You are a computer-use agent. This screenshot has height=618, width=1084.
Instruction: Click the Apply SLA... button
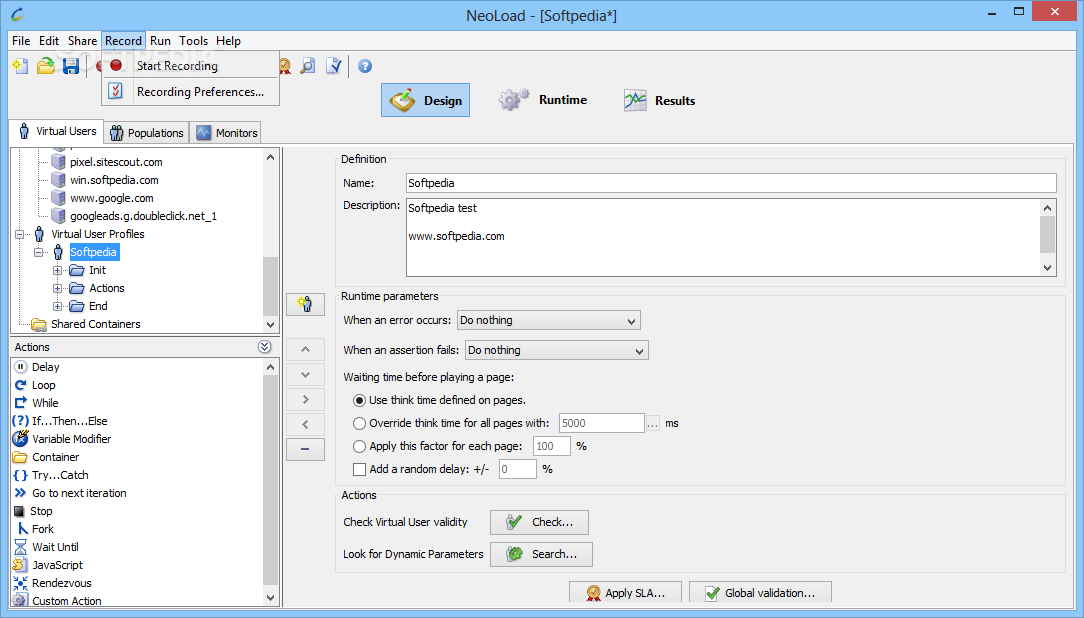click(x=625, y=592)
